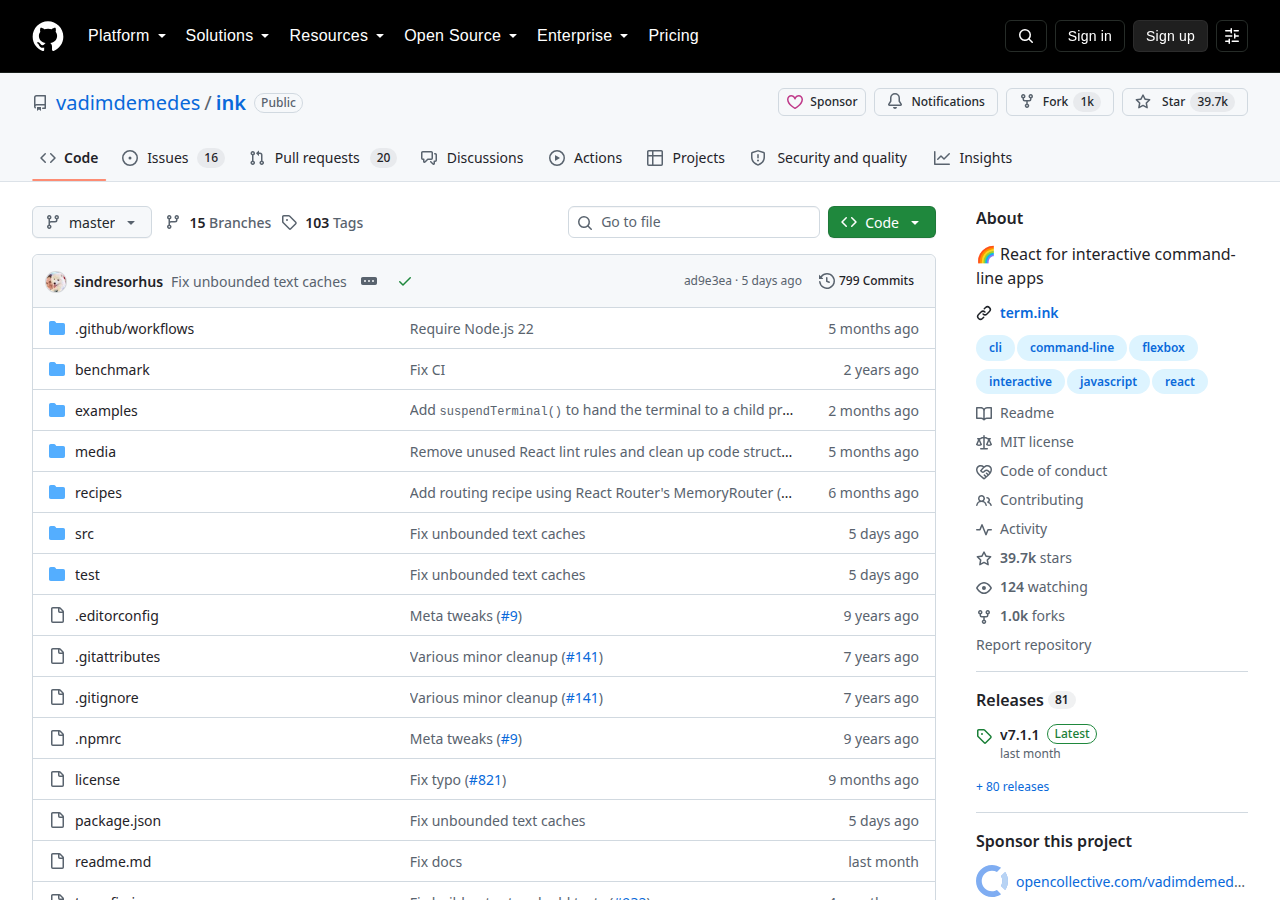Image resolution: width=1280 pixels, height=900 pixels.
Task: Open the src folder
Action: coord(85,534)
